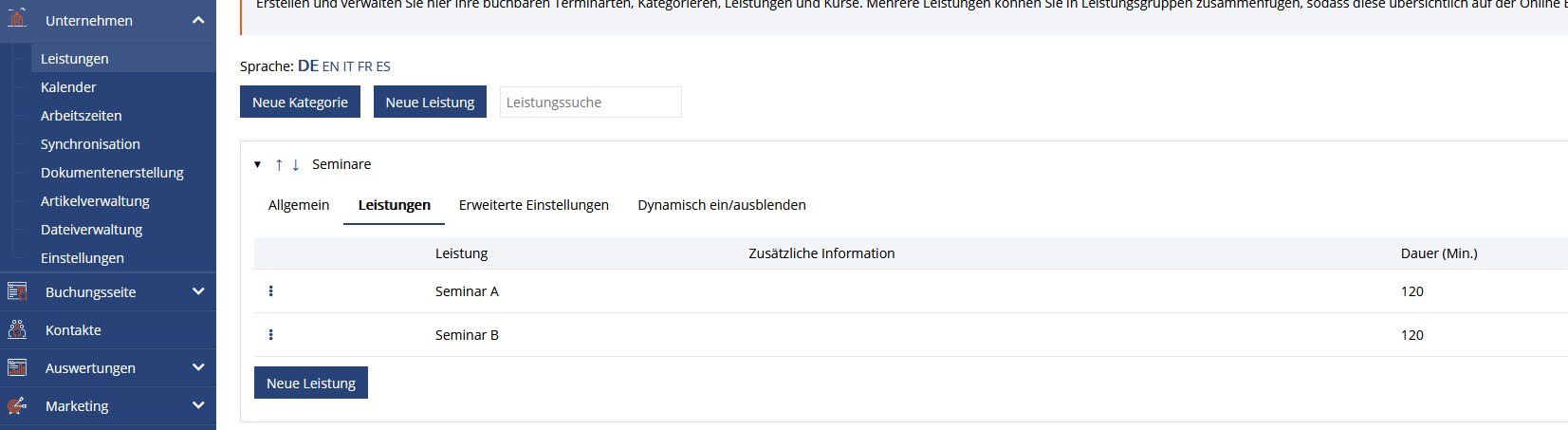Click the Seminar B service name
Image resolution: width=1568 pixels, height=430 pixels.
click(x=467, y=335)
